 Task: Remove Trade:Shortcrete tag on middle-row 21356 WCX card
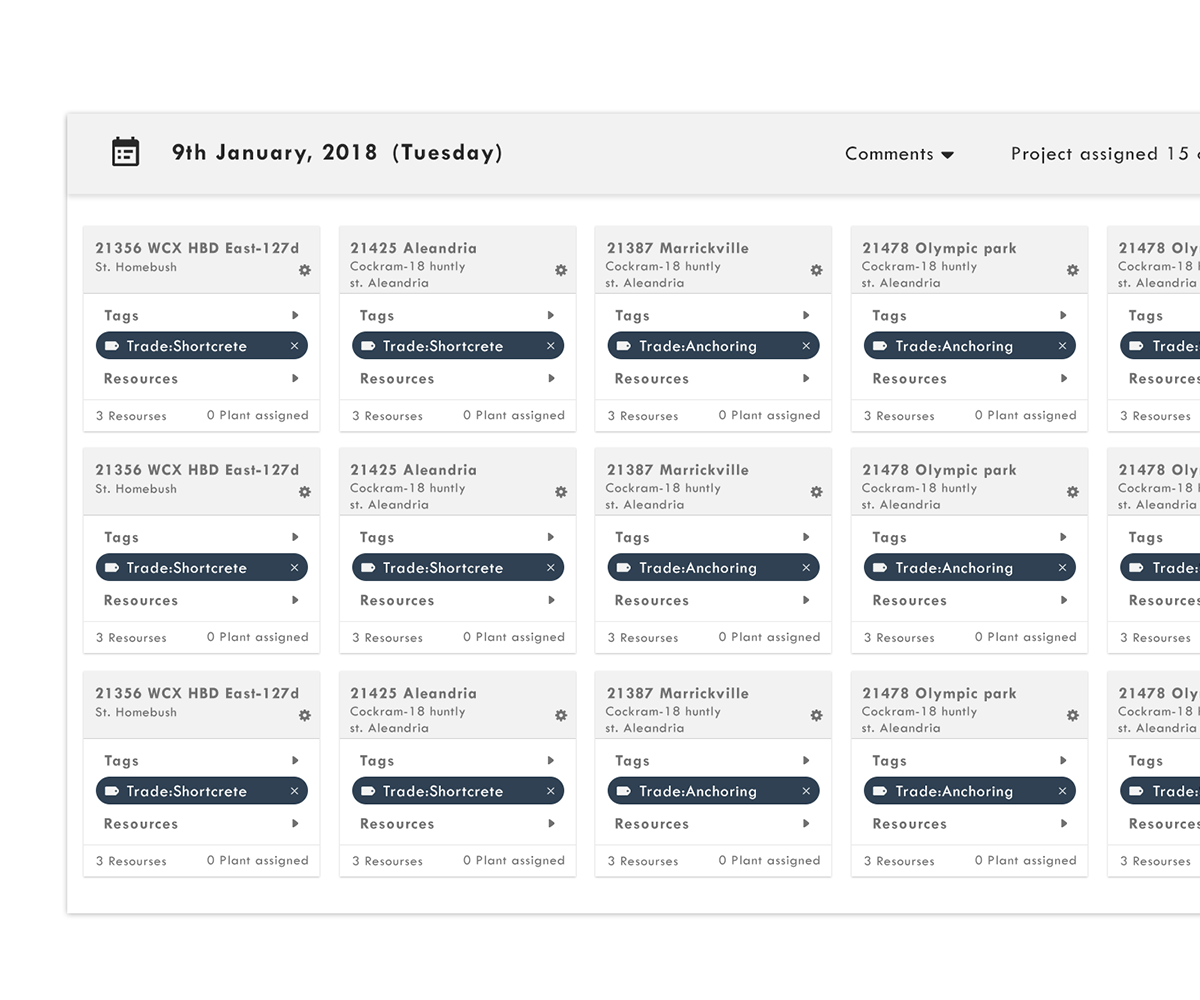[x=294, y=568]
